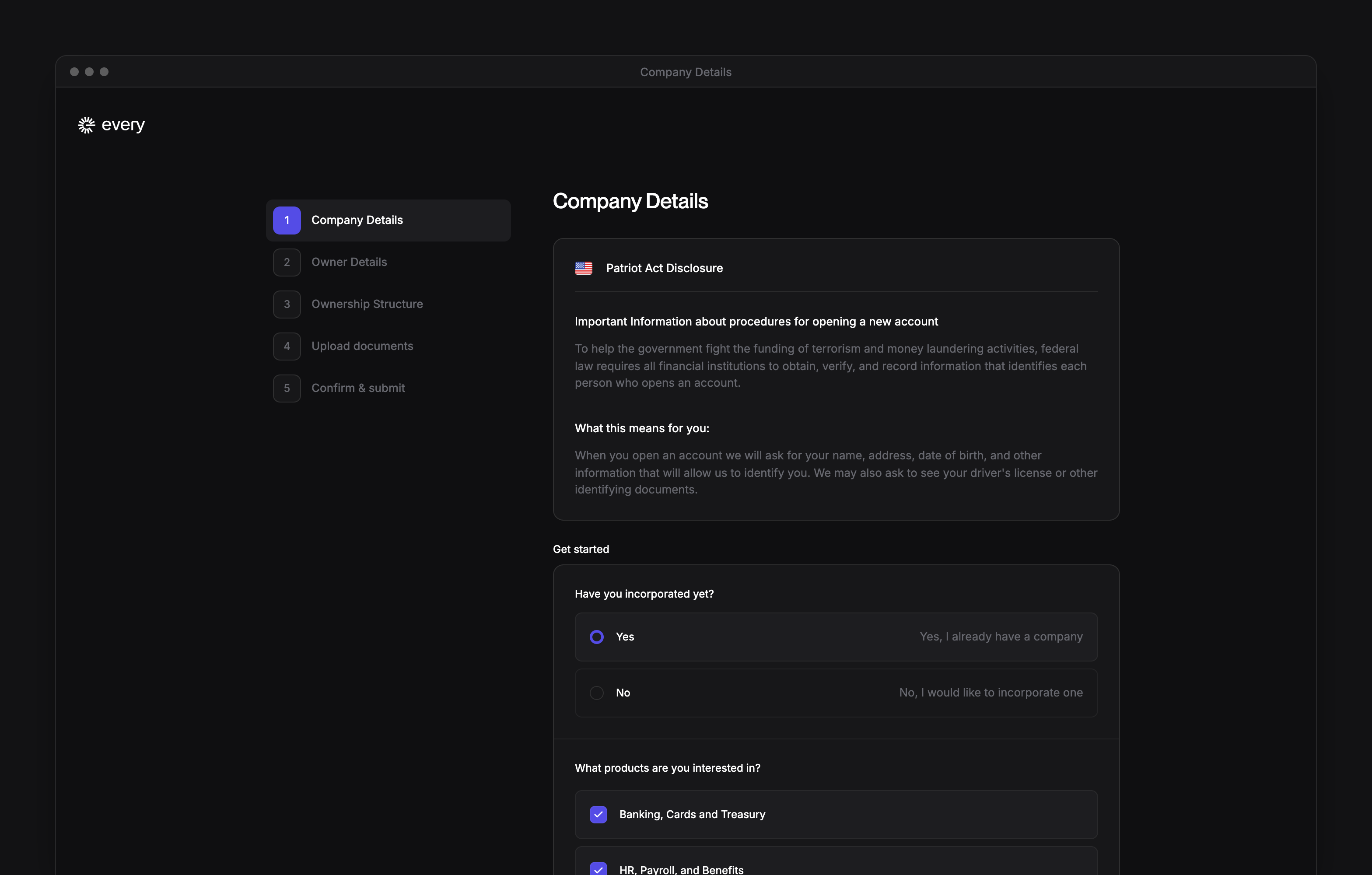
Task: Select the No radio button
Action: [597, 693]
